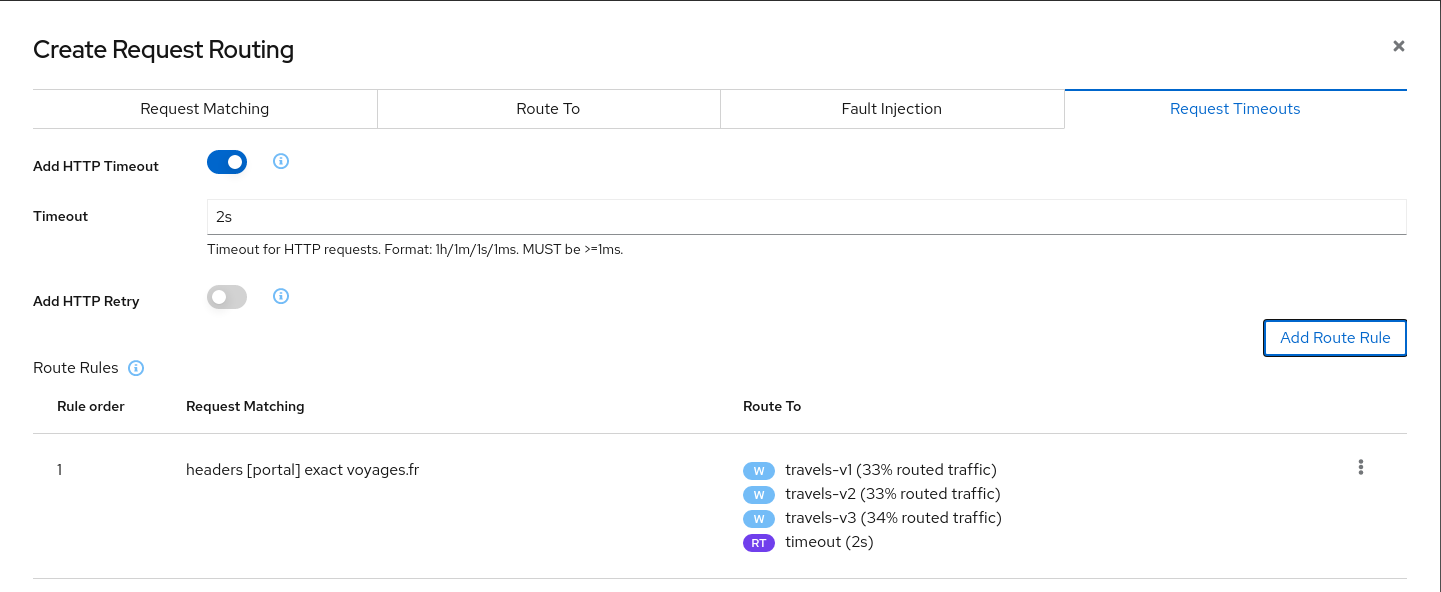Click the RT badge beside timeout
This screenshot has height=592, width=1441.
tap(759, 543)
